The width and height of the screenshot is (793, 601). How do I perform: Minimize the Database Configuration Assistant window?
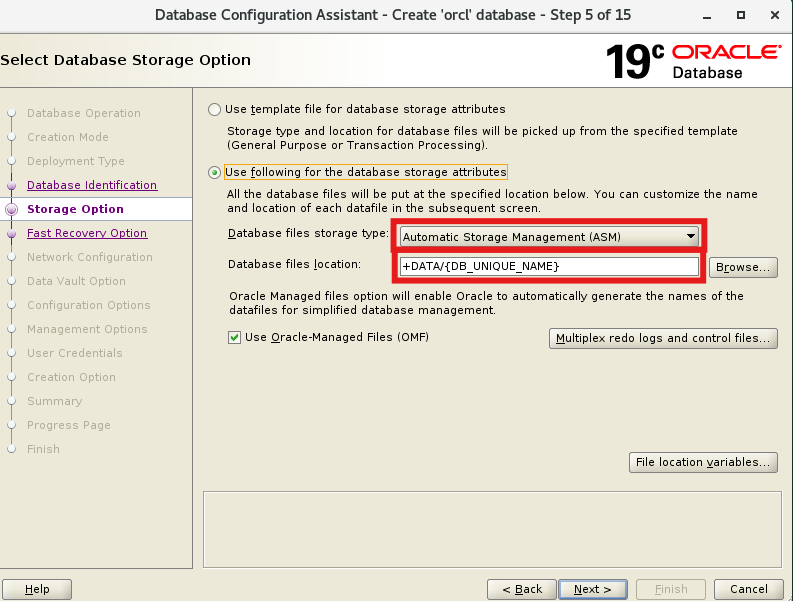[707, 16]
